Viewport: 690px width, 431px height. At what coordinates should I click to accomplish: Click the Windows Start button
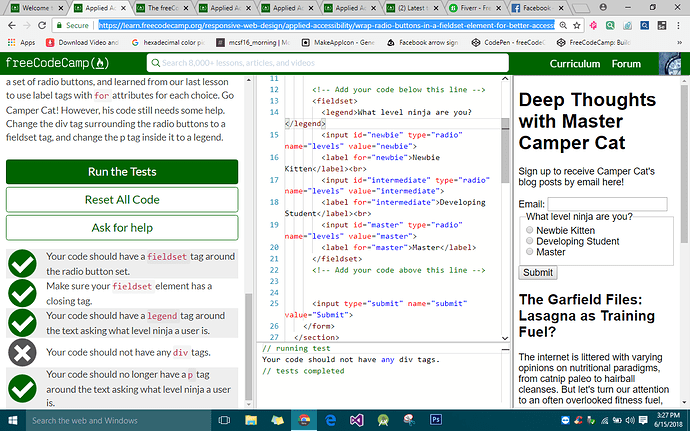(x=12, y=420)
